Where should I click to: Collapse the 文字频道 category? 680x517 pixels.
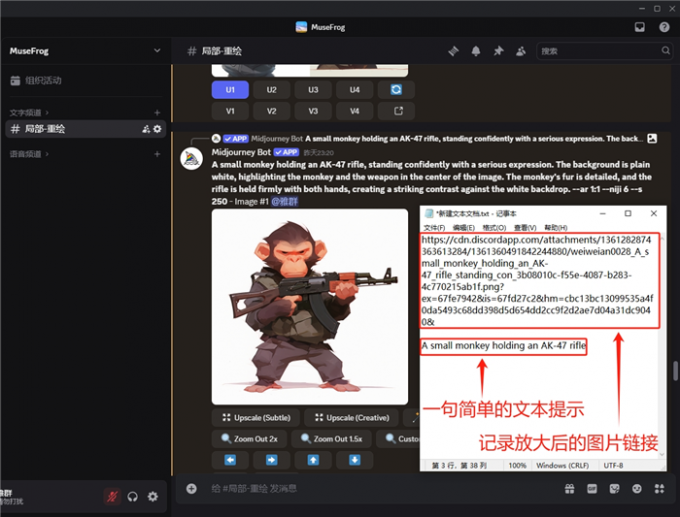point(29,113)
